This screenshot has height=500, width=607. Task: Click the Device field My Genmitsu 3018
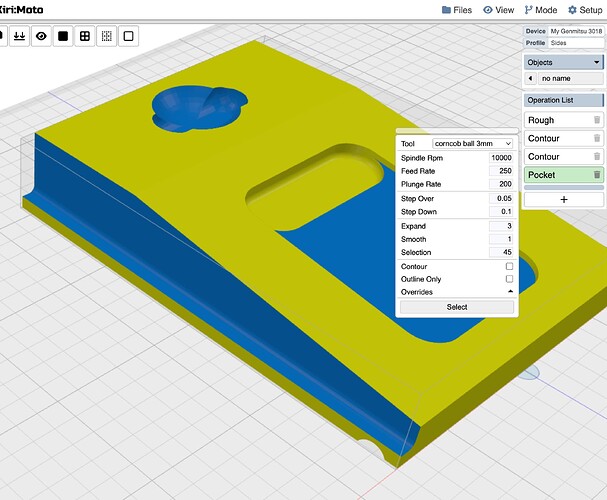click(x=576, y=31)
